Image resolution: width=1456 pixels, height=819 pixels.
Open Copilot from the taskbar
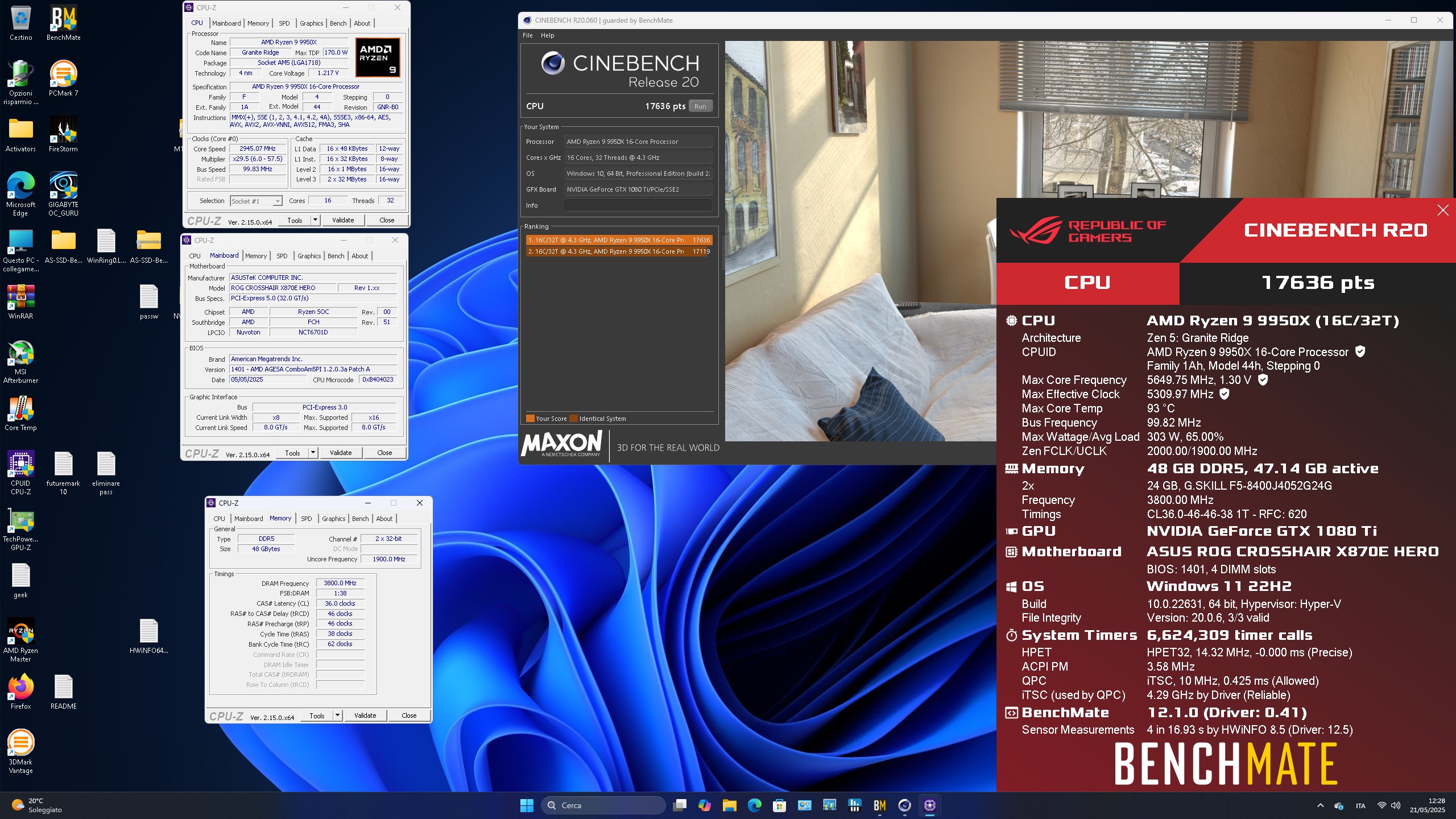point(704,805)
